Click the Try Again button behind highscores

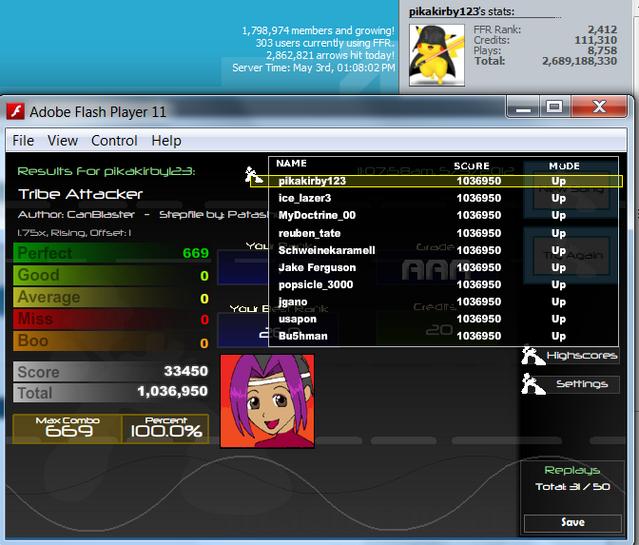click(572, 256)
